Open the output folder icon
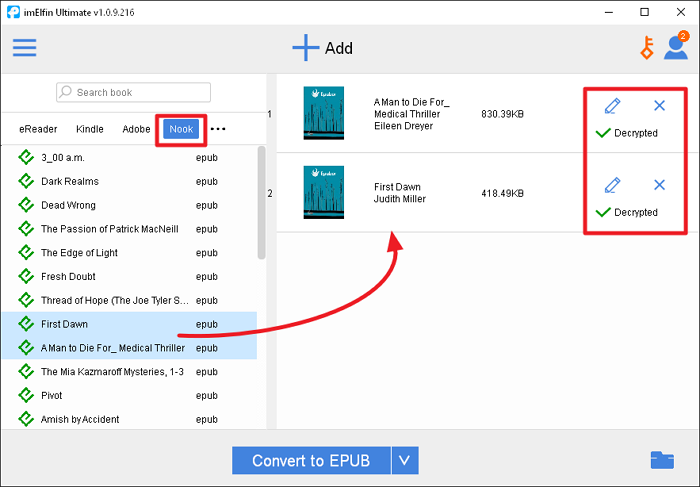Screen dimensions: 700x487 click(662, 460)
